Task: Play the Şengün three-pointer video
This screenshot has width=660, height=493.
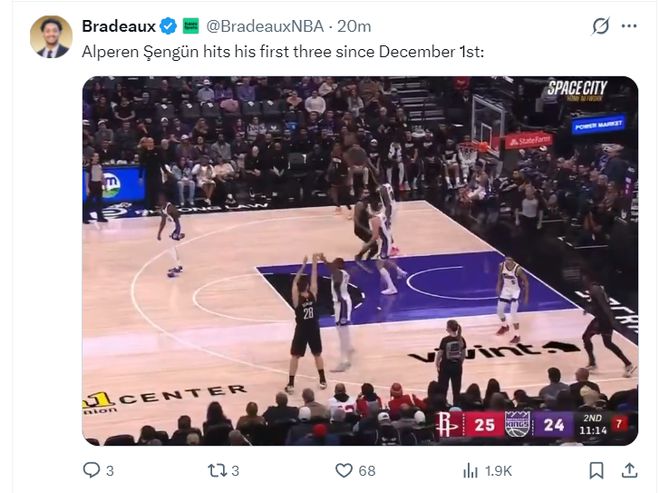Action: pos(360,261)
